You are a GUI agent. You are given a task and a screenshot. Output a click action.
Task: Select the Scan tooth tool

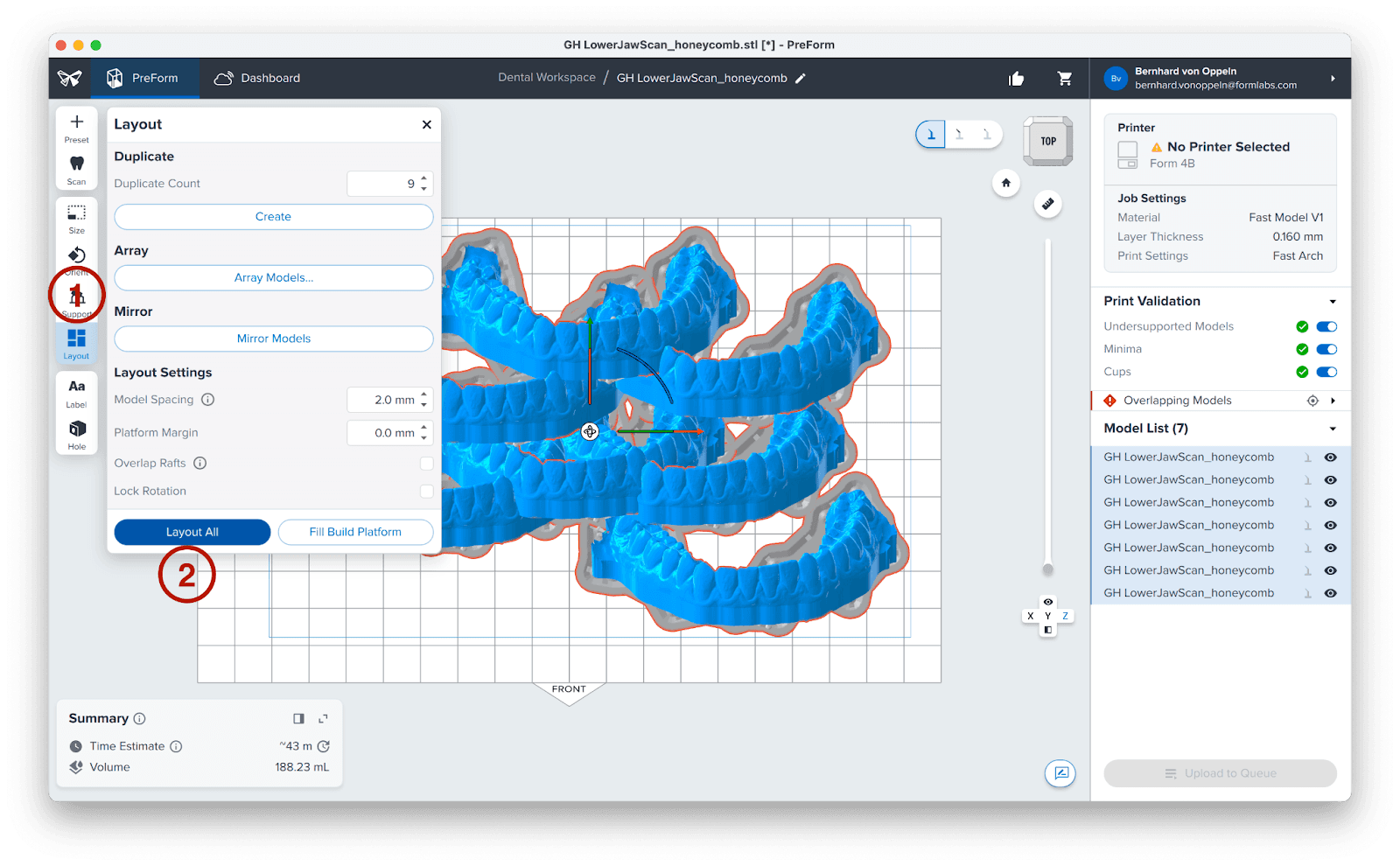[x=77, y=168]
